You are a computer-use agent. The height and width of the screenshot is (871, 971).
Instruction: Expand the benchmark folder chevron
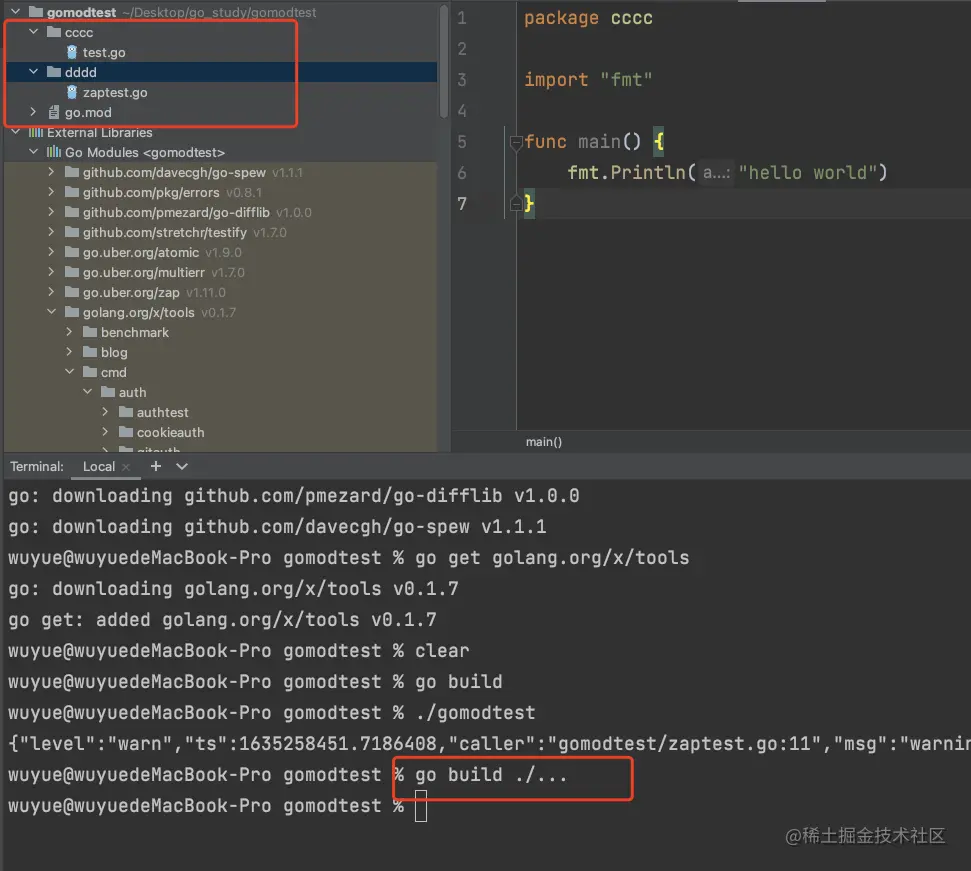click(x=70, y=332)
